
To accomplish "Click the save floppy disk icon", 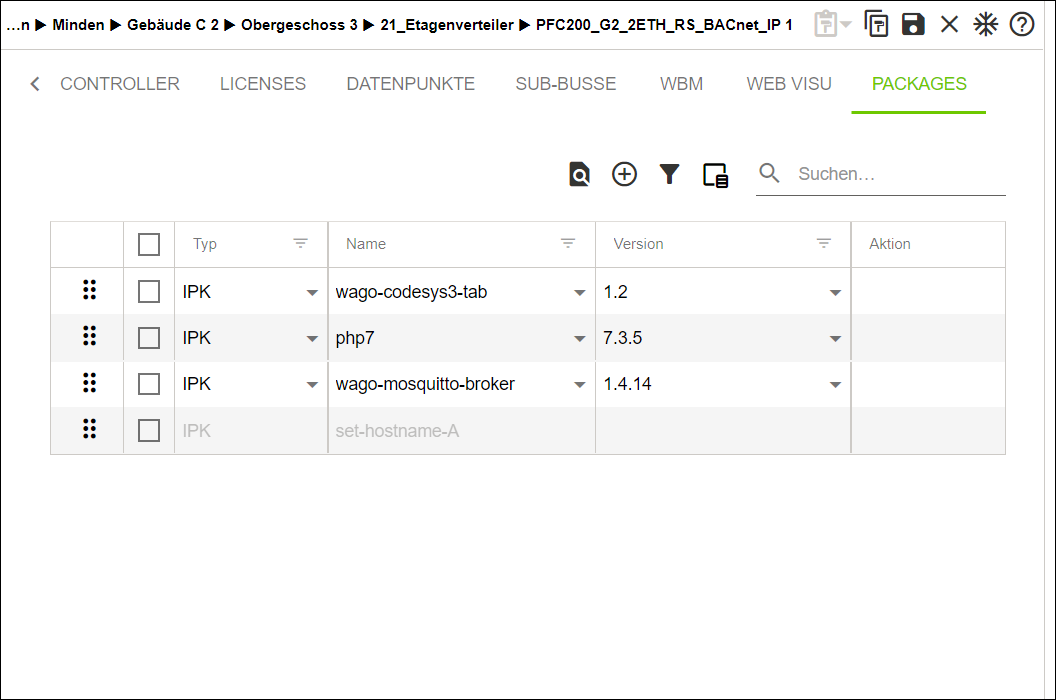I will tap(913, 24).
